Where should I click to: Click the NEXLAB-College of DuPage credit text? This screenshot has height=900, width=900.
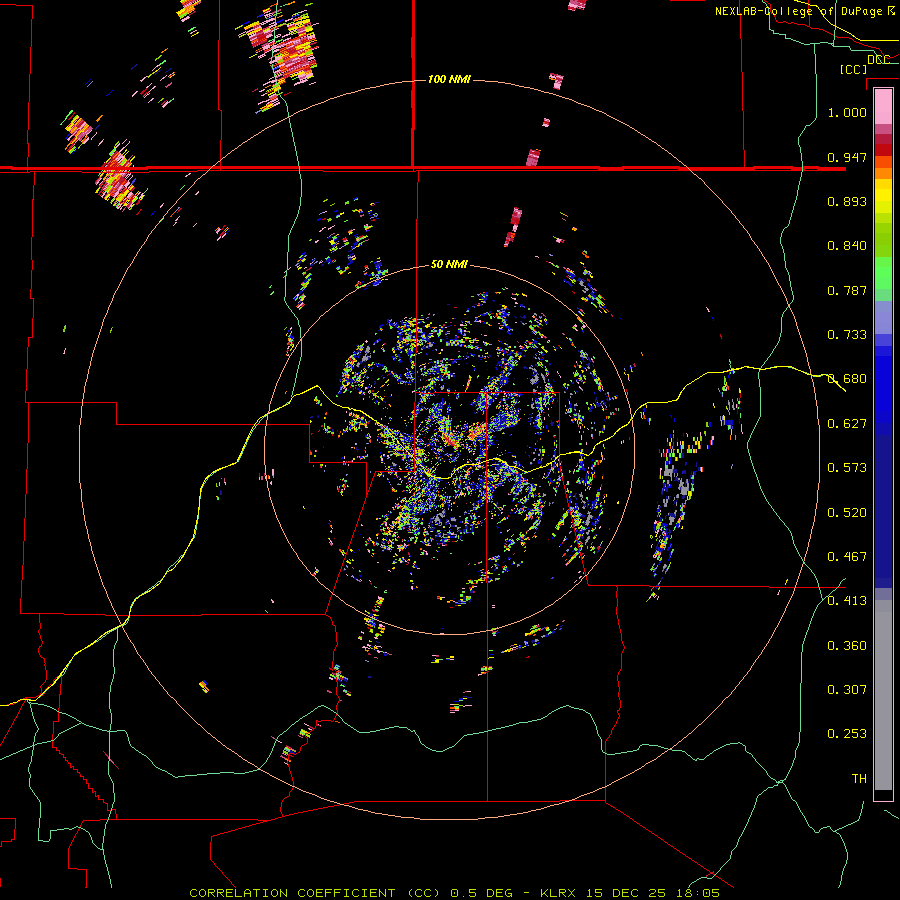(x=805, y=11)
